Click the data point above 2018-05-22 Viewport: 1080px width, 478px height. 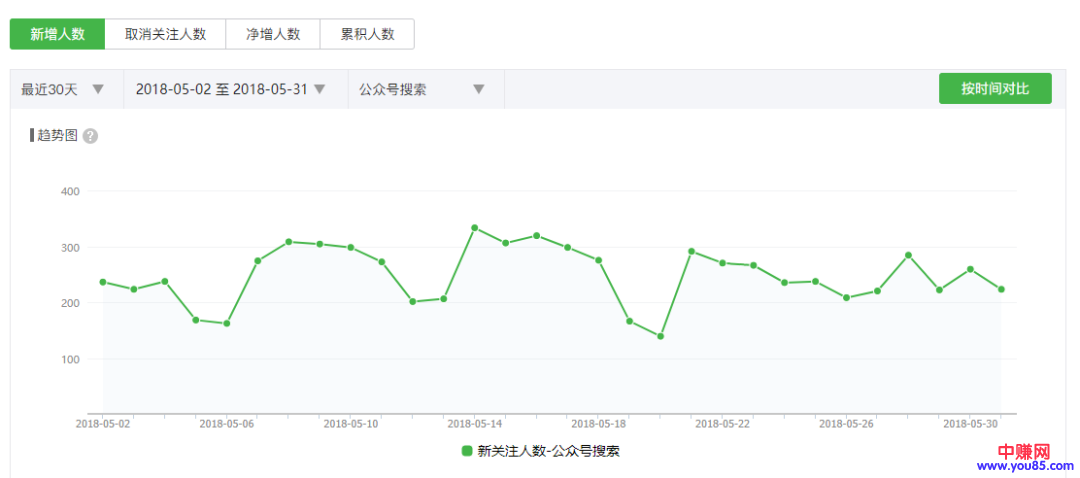pyautogui.click(x=722, y=263)
